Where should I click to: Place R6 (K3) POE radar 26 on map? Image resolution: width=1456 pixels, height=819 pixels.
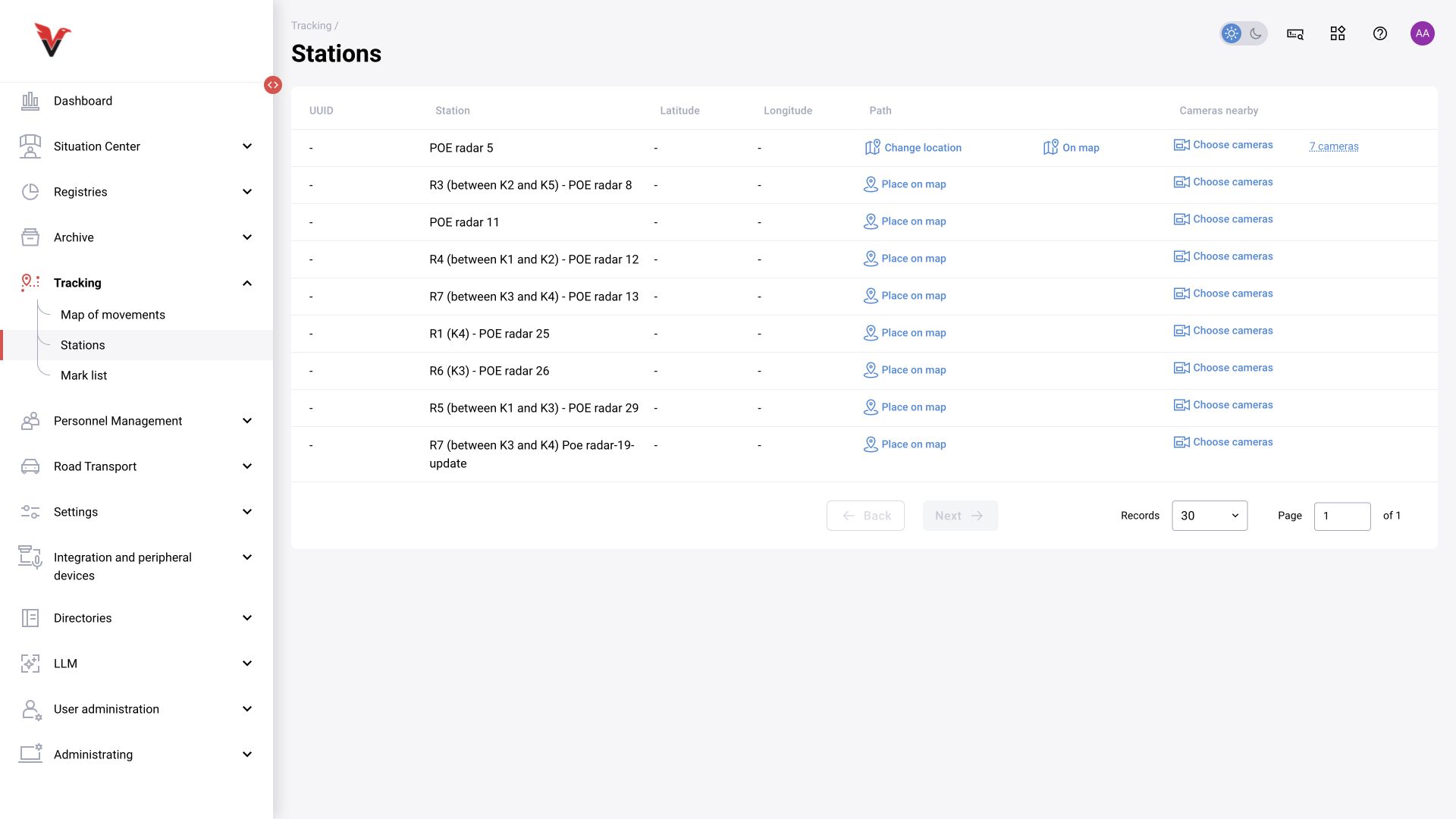905,370
